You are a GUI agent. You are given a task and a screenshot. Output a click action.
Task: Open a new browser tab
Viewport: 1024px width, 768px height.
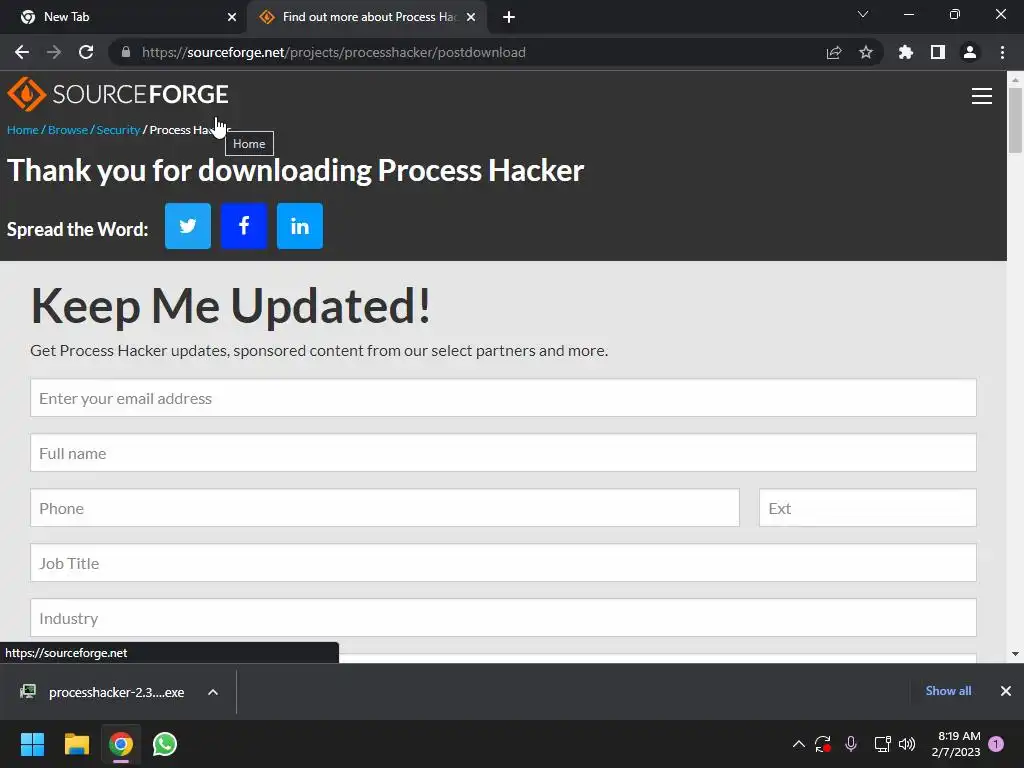tap(509, 17)
